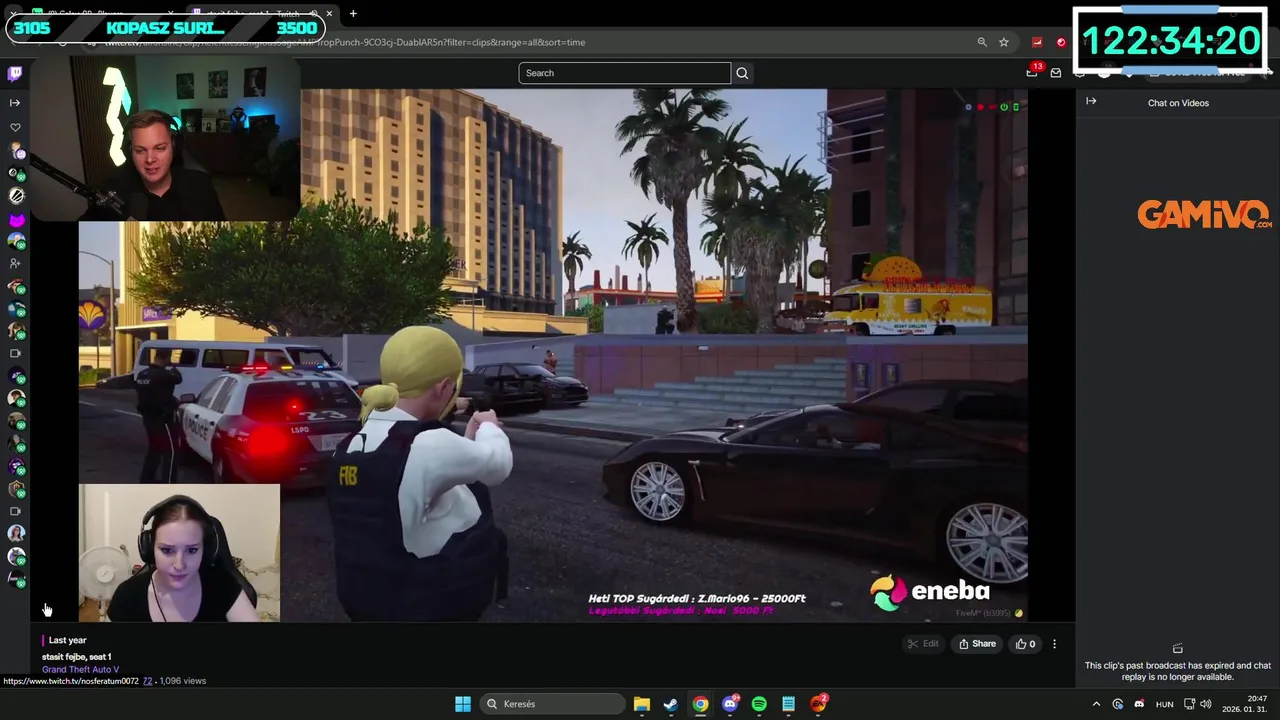This screenshot has height=720, width=1280.
Task: Click the add-friends person icon in sidebar
Action: tap(15, 264)
